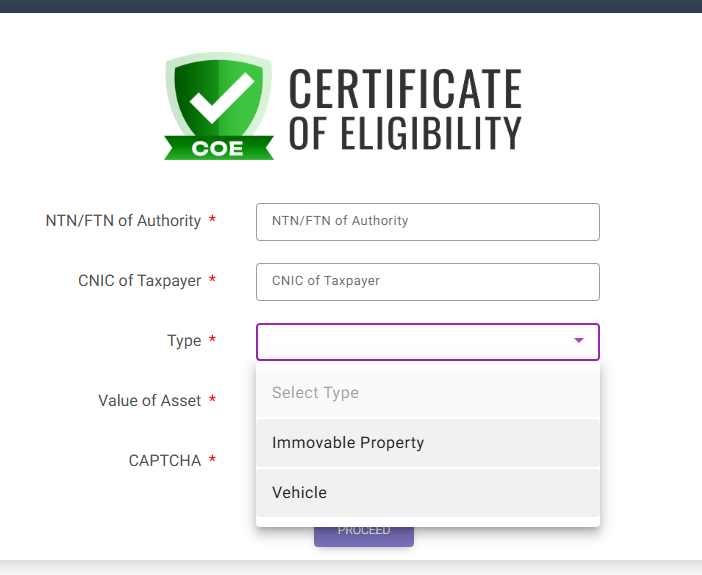Focus the NTN/FTN of Authority input field
The width and height of the screenshot is (702, 575).
point(428,222)
